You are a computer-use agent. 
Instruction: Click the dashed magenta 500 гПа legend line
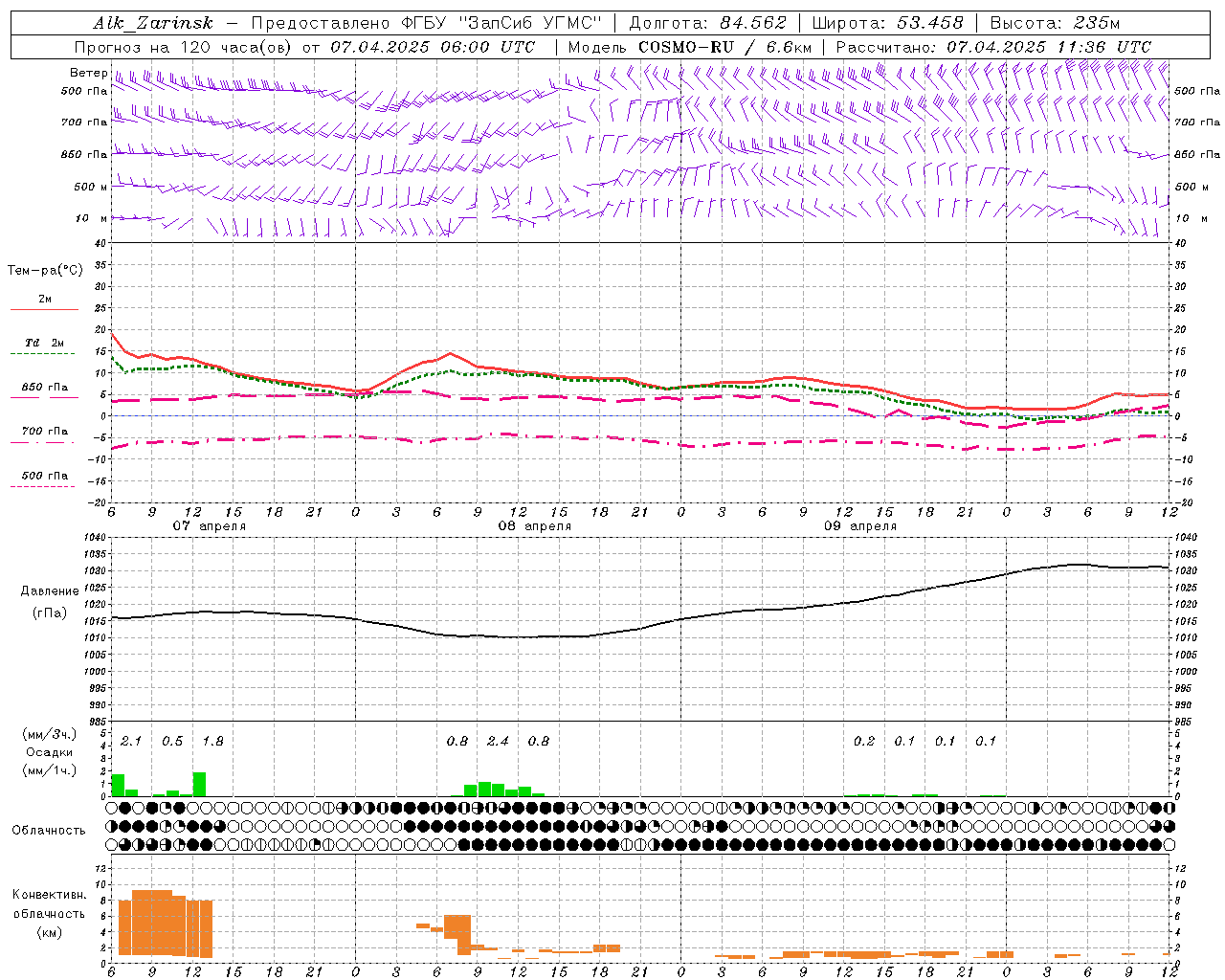pos(42,487)
